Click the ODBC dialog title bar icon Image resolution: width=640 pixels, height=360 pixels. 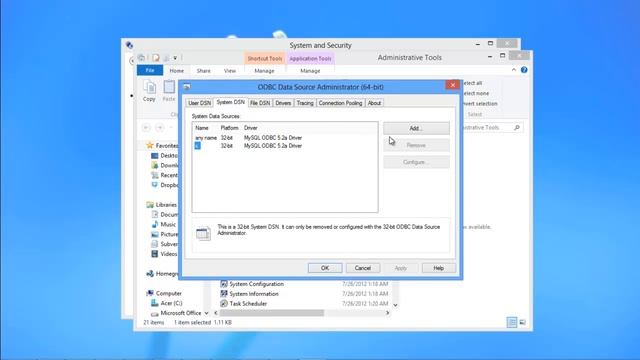187,87
